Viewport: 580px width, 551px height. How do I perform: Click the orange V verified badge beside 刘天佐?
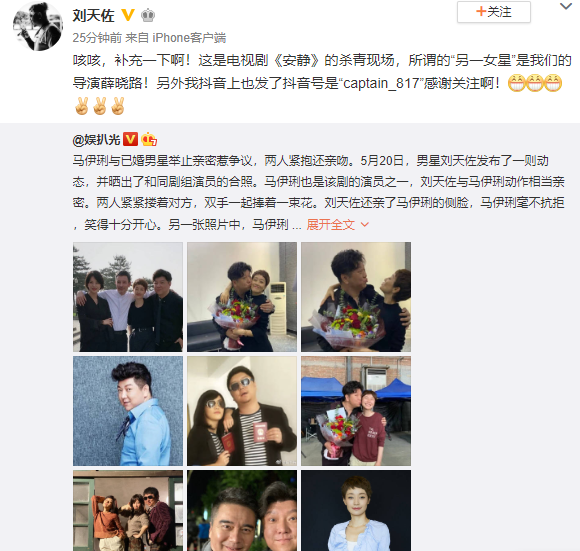(x=128, y=15)
